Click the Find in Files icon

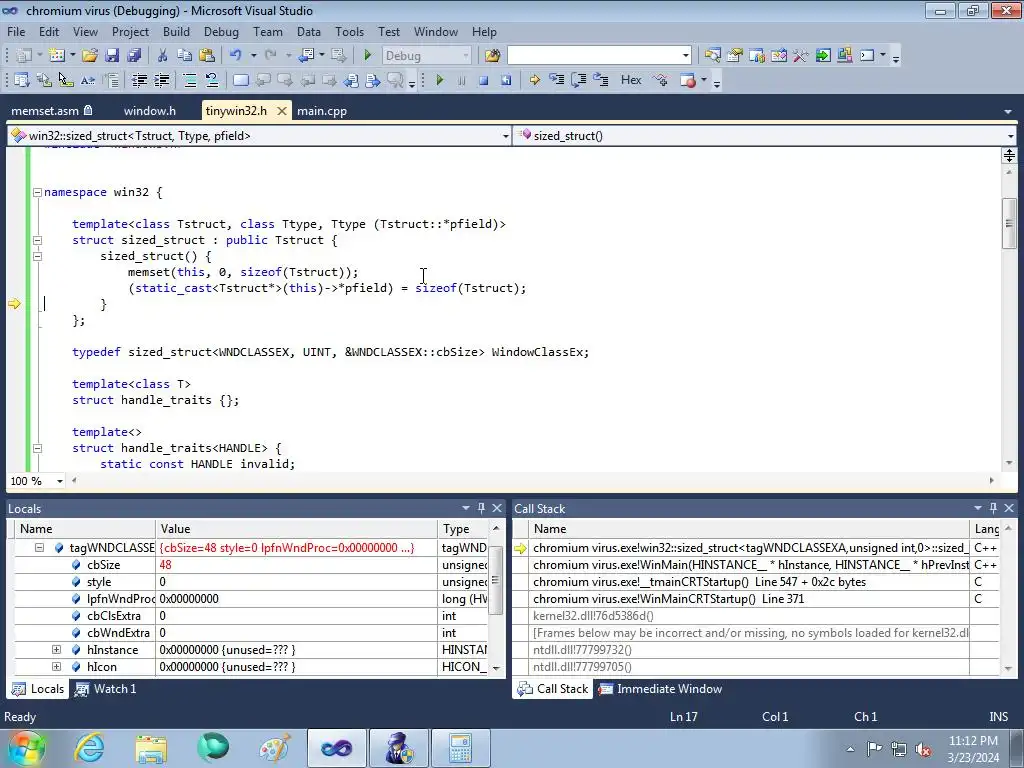[x=492, y=56]
